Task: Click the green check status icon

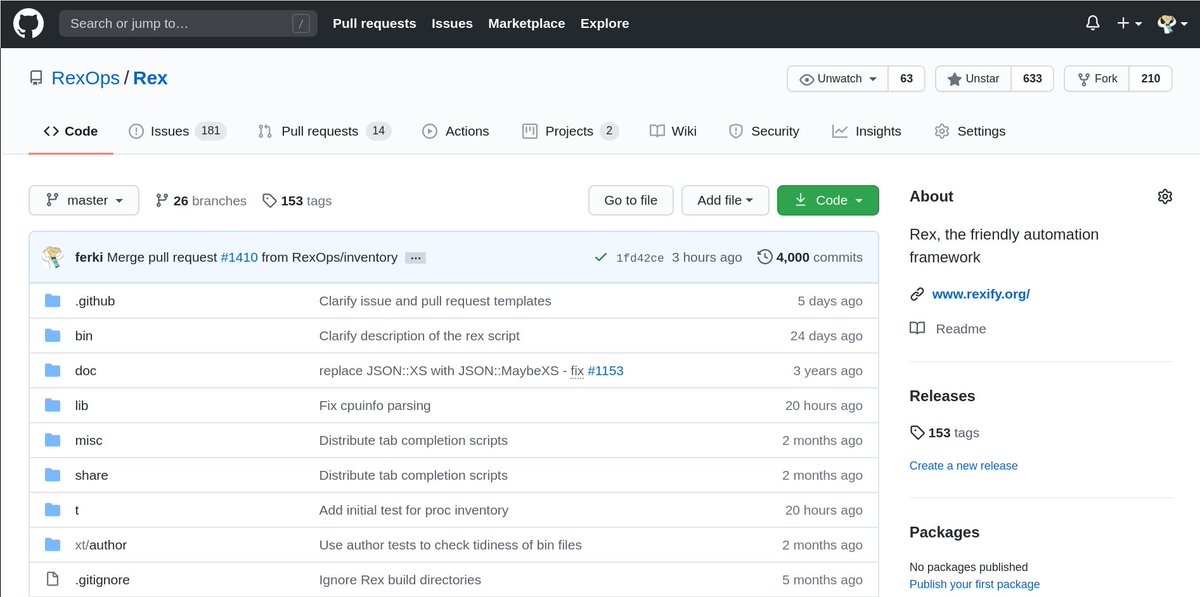Action: pyautogui.click(x=601, y=257)
